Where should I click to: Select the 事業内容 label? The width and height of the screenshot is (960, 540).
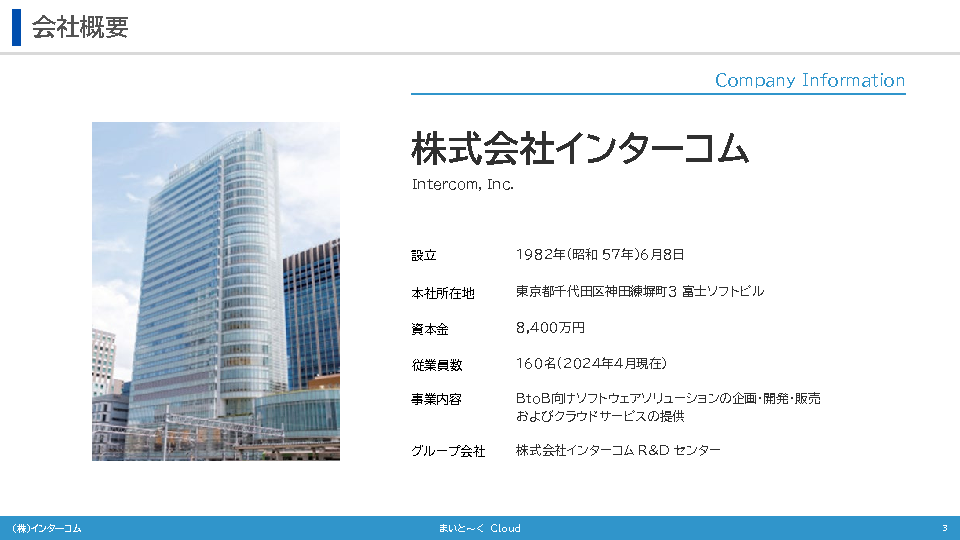pos(437,399)
